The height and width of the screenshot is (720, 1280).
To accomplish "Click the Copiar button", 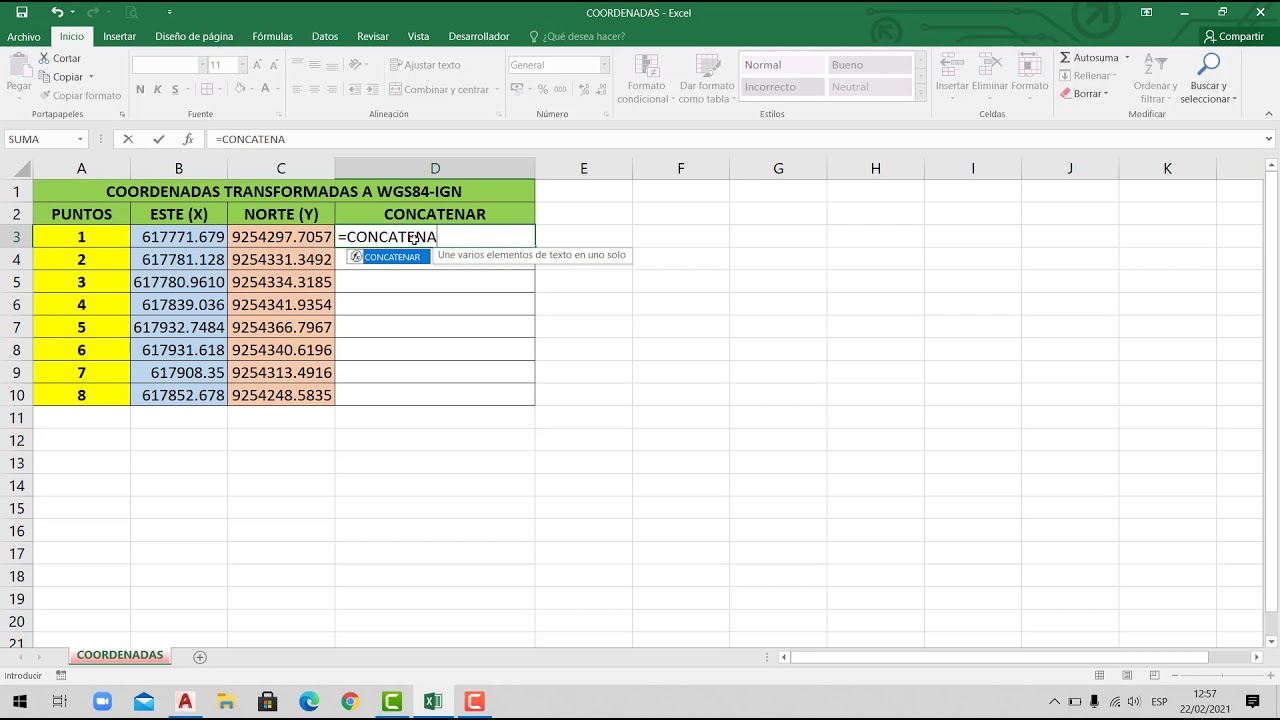I will [x=61, y=77].
